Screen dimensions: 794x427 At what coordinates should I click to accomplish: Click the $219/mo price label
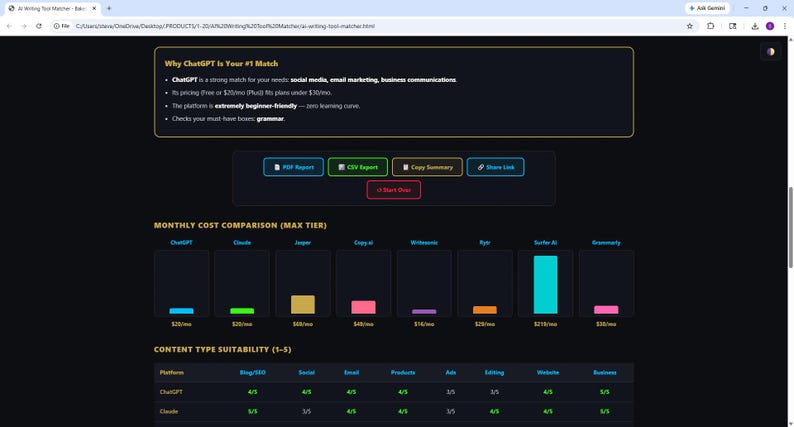tap(545, 324)
